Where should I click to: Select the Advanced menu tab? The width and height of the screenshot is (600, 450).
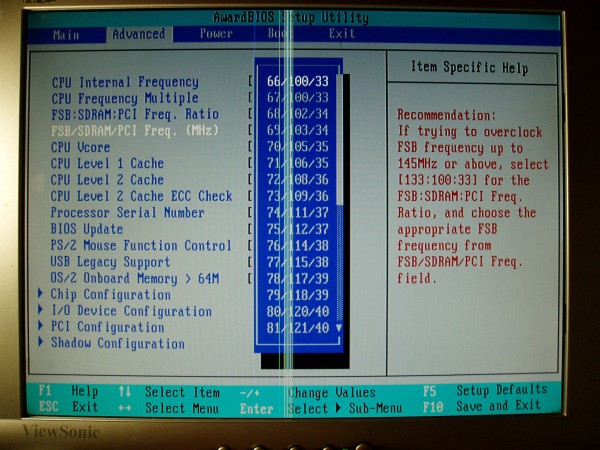(139, 34)
